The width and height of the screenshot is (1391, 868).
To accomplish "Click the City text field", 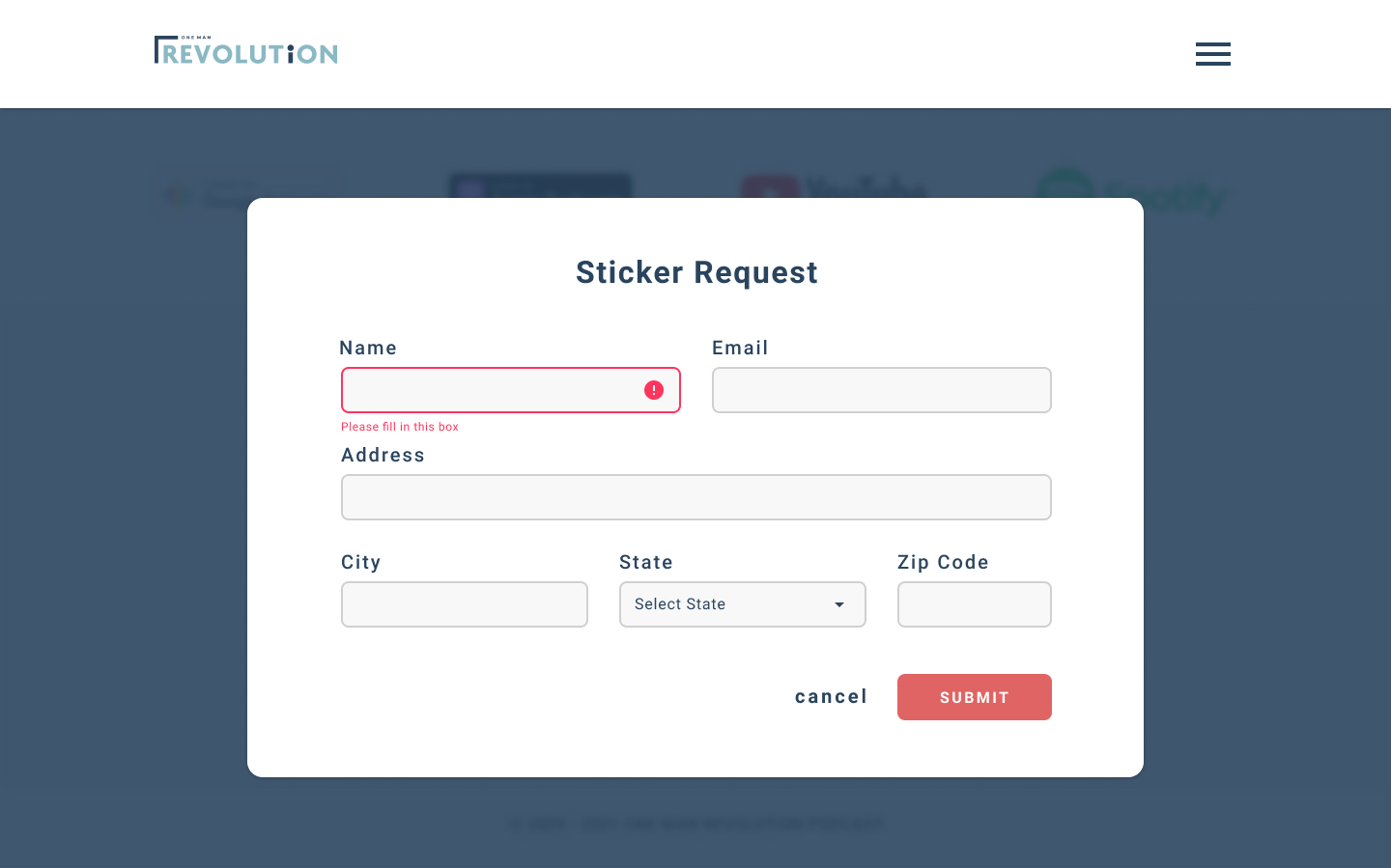I will (x=464, y=604).
